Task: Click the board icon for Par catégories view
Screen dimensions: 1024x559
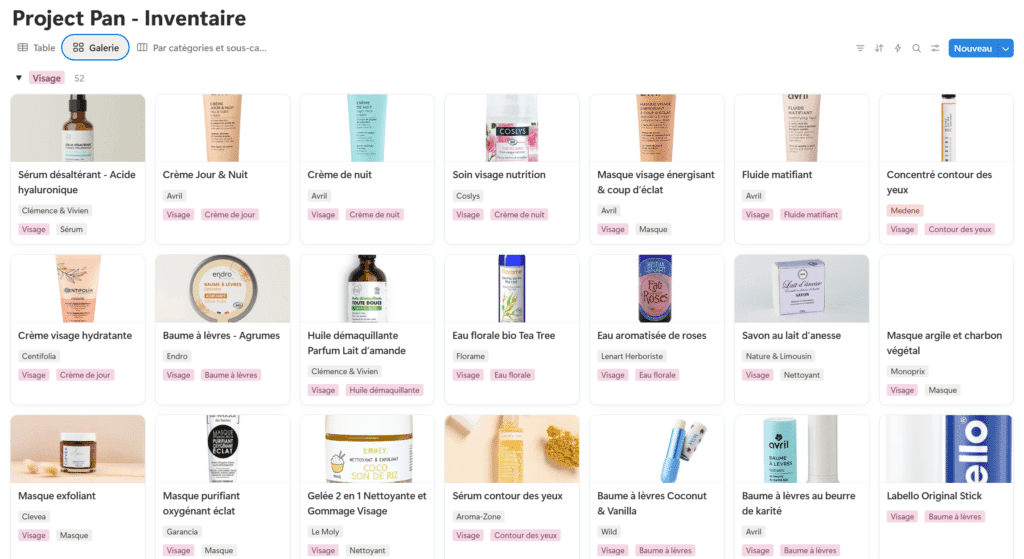Action: coord(142,48)
